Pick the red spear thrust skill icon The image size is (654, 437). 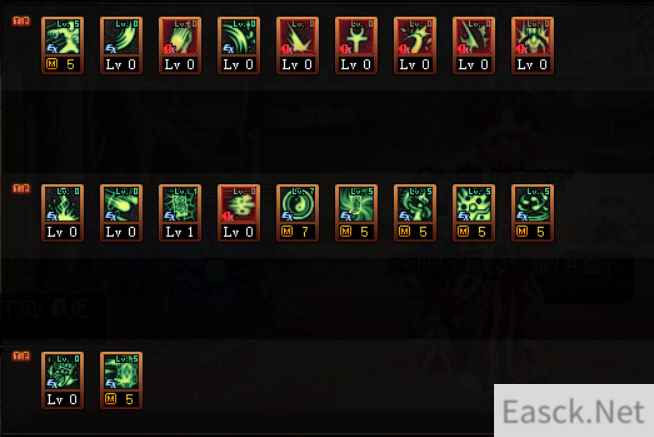click(x=474, y=45)
